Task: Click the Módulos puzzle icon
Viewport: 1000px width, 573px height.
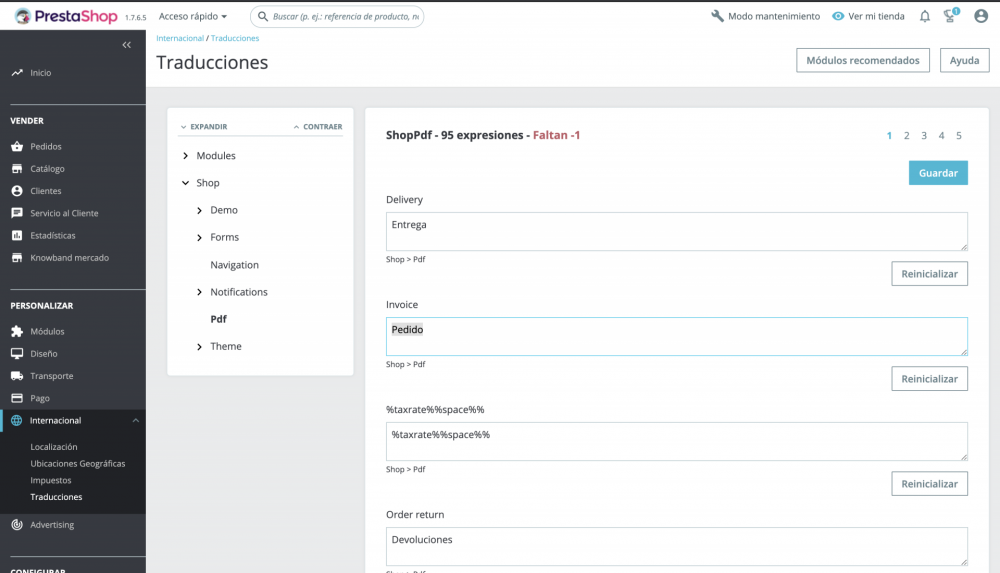Action: pos(17,331)
